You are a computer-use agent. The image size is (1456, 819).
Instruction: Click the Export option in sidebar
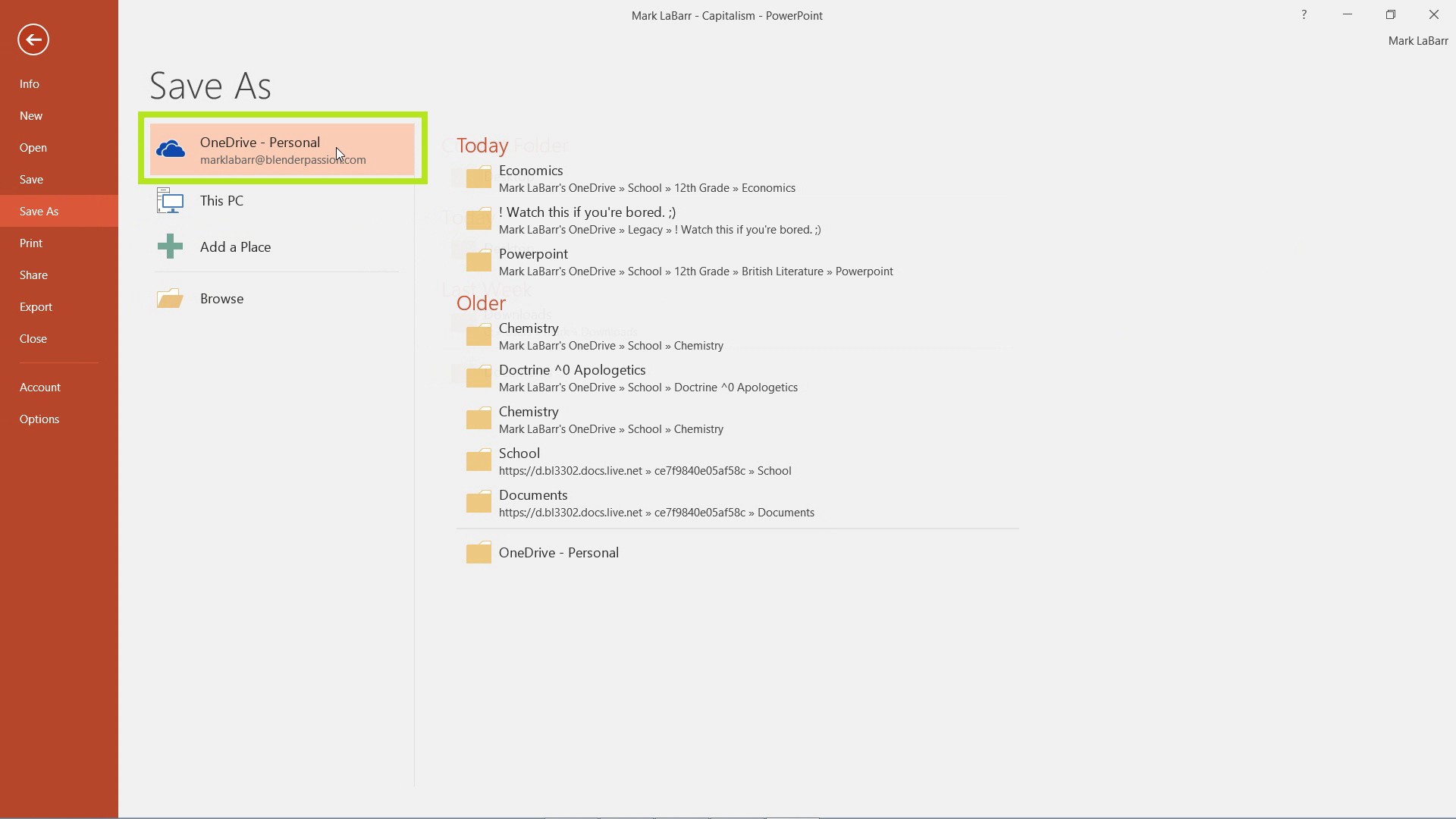coord(36,306)
